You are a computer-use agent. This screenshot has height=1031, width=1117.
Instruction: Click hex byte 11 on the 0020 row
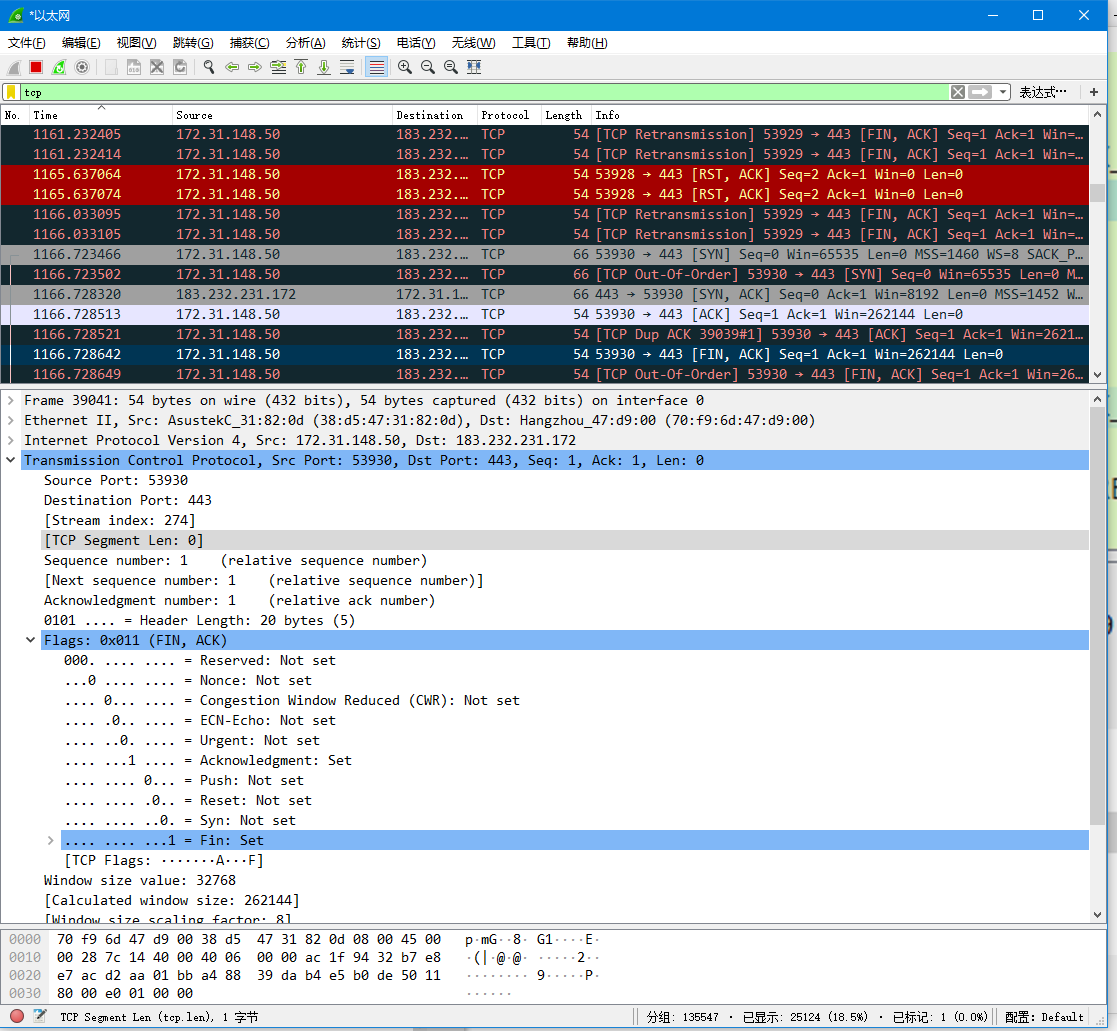433,975
